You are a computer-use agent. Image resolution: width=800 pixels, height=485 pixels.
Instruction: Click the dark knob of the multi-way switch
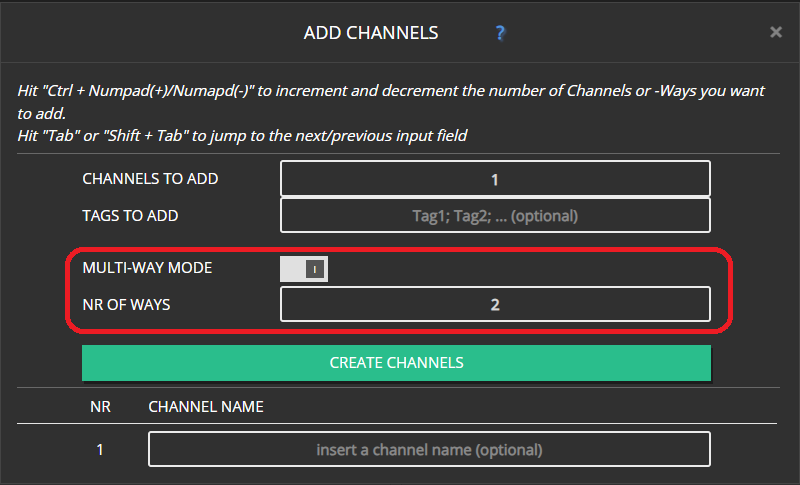coord(315,269)
